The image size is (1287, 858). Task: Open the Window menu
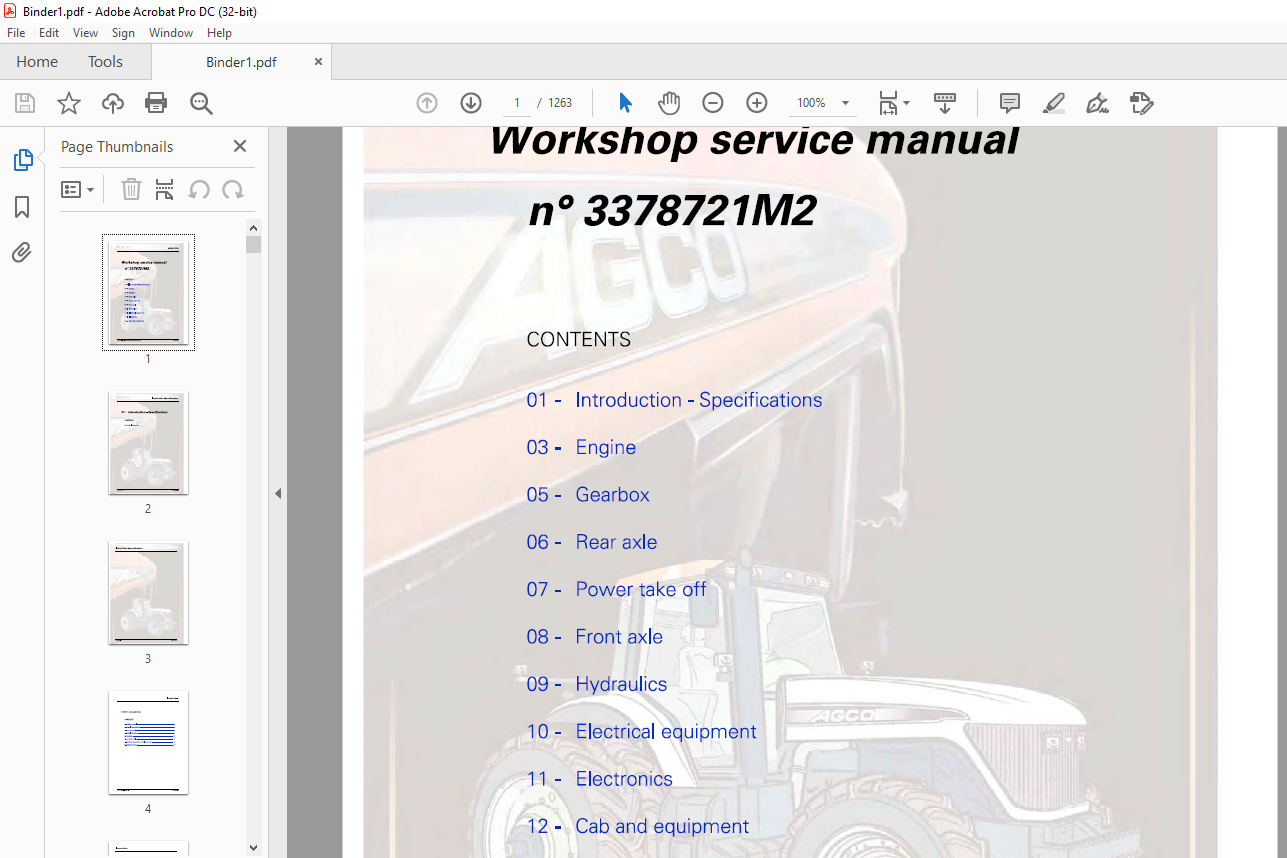171,33
